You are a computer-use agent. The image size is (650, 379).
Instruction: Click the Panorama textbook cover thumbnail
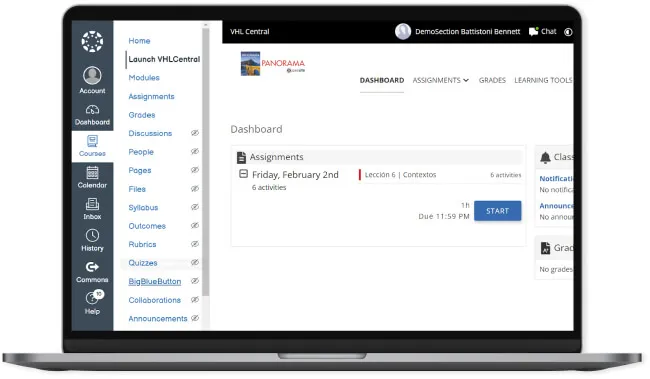250,63
